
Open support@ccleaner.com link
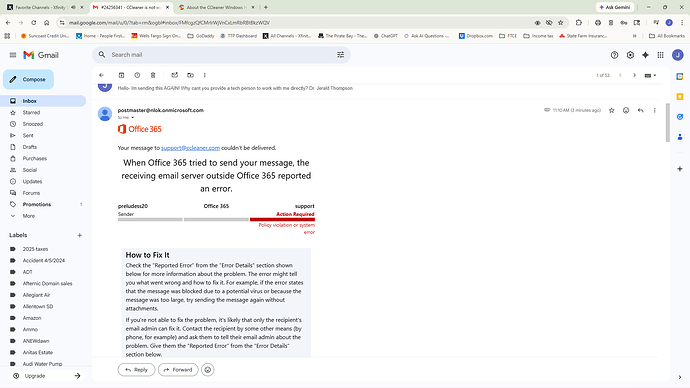[x=190, y=148]
